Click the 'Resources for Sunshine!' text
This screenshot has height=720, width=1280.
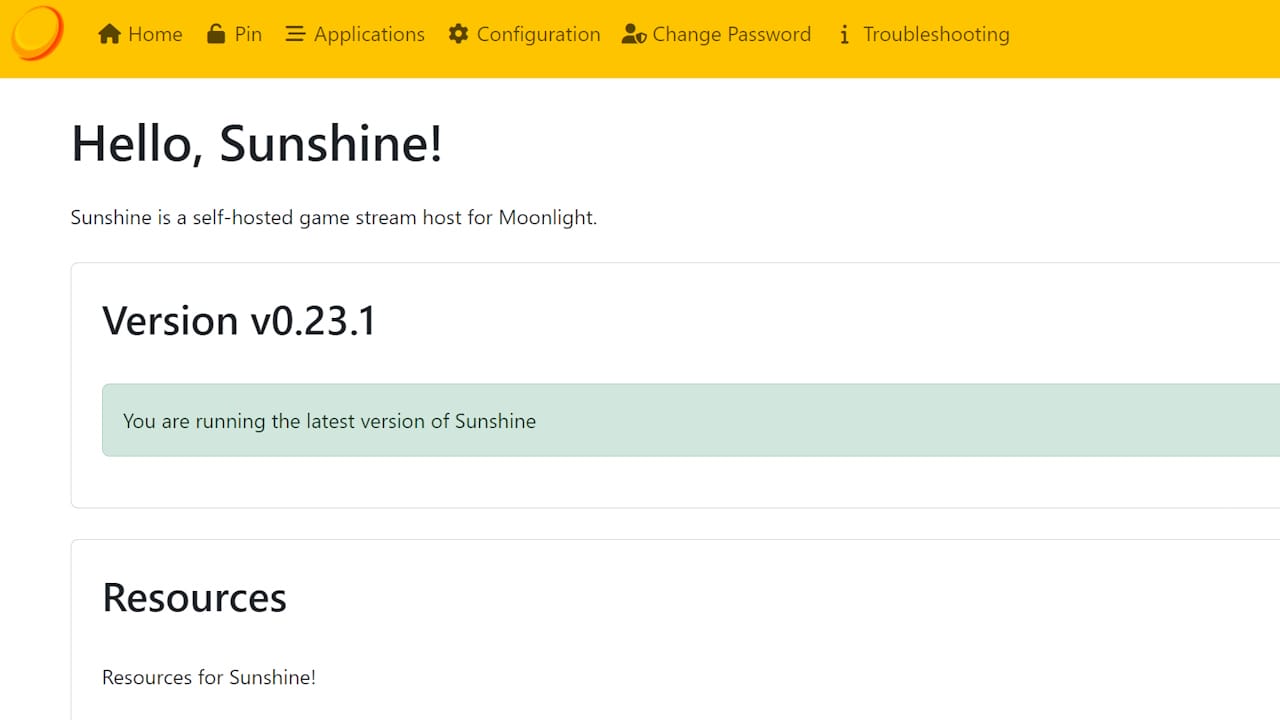click(x=209, y=677)
